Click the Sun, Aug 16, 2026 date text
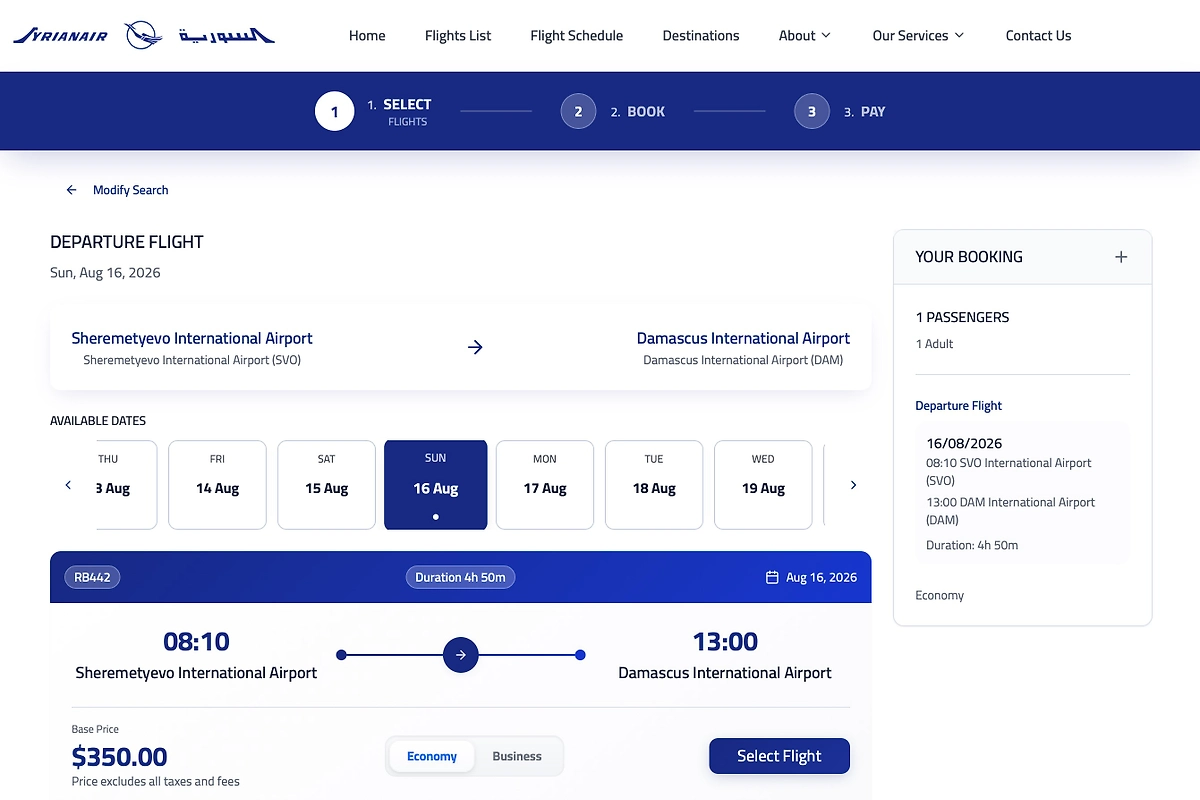Screen dimensions: 1200x800 click(105, 273)
